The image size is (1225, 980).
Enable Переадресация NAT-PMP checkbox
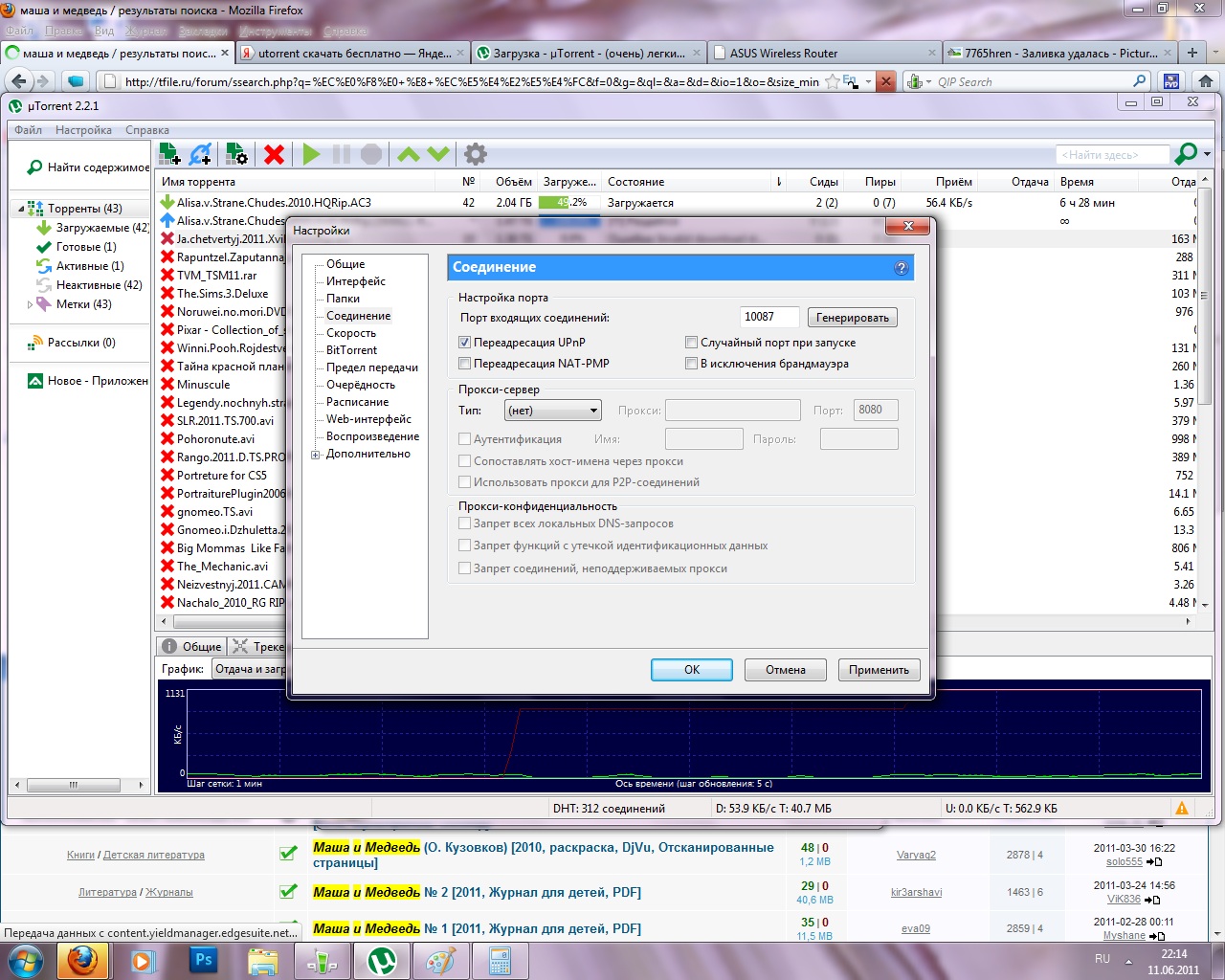coord(465,364)
